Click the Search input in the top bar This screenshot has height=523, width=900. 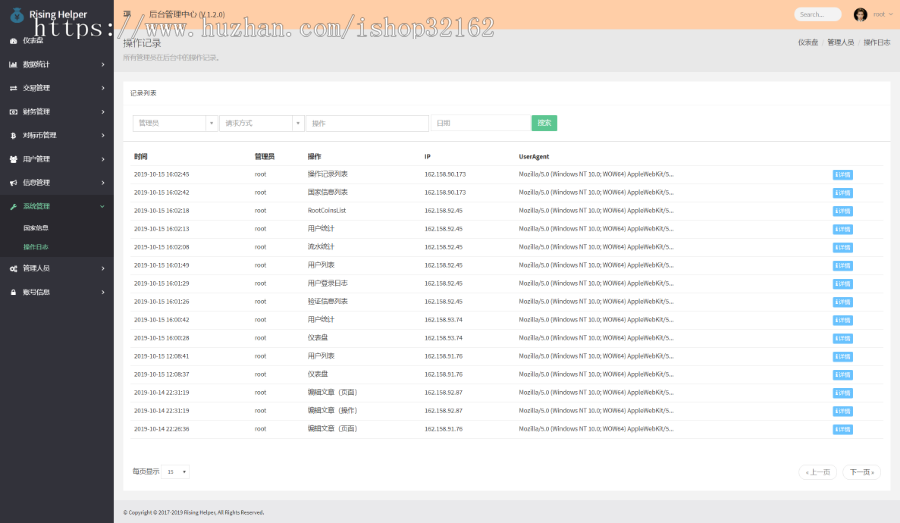817,15
